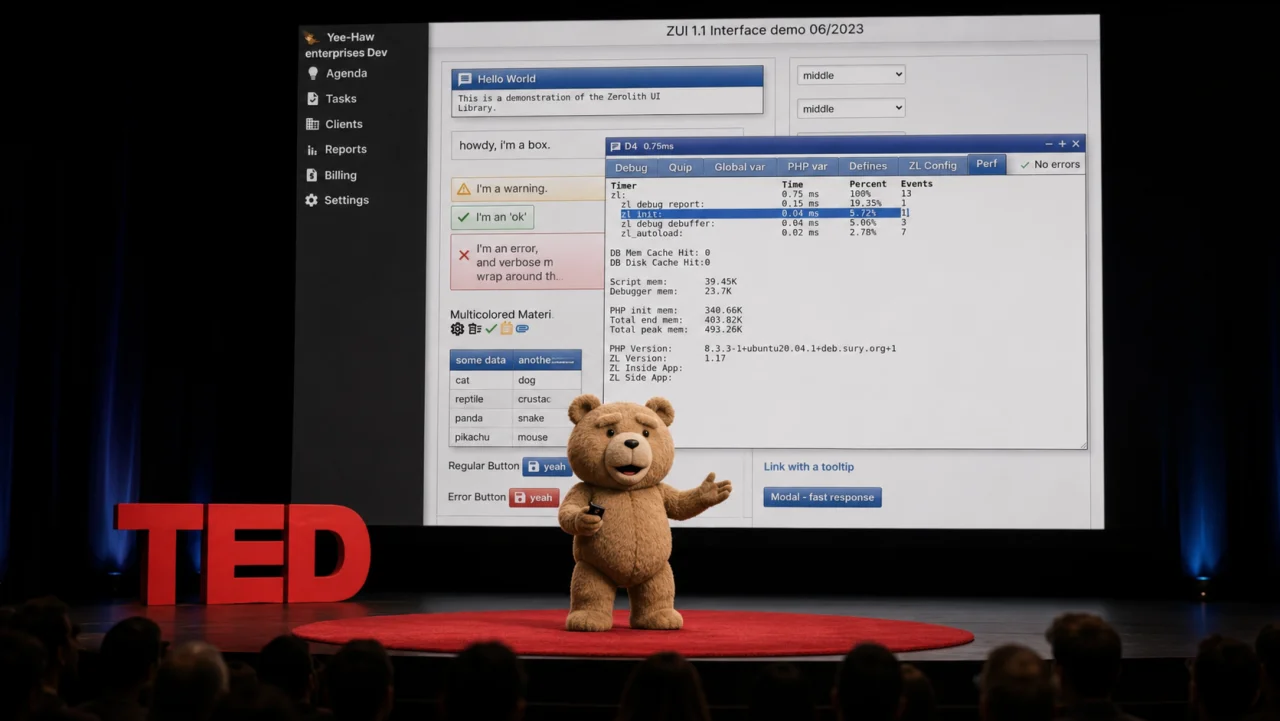Open the Global var tab
This screenshot has width=1280, height=721.
tap(739, 167)
